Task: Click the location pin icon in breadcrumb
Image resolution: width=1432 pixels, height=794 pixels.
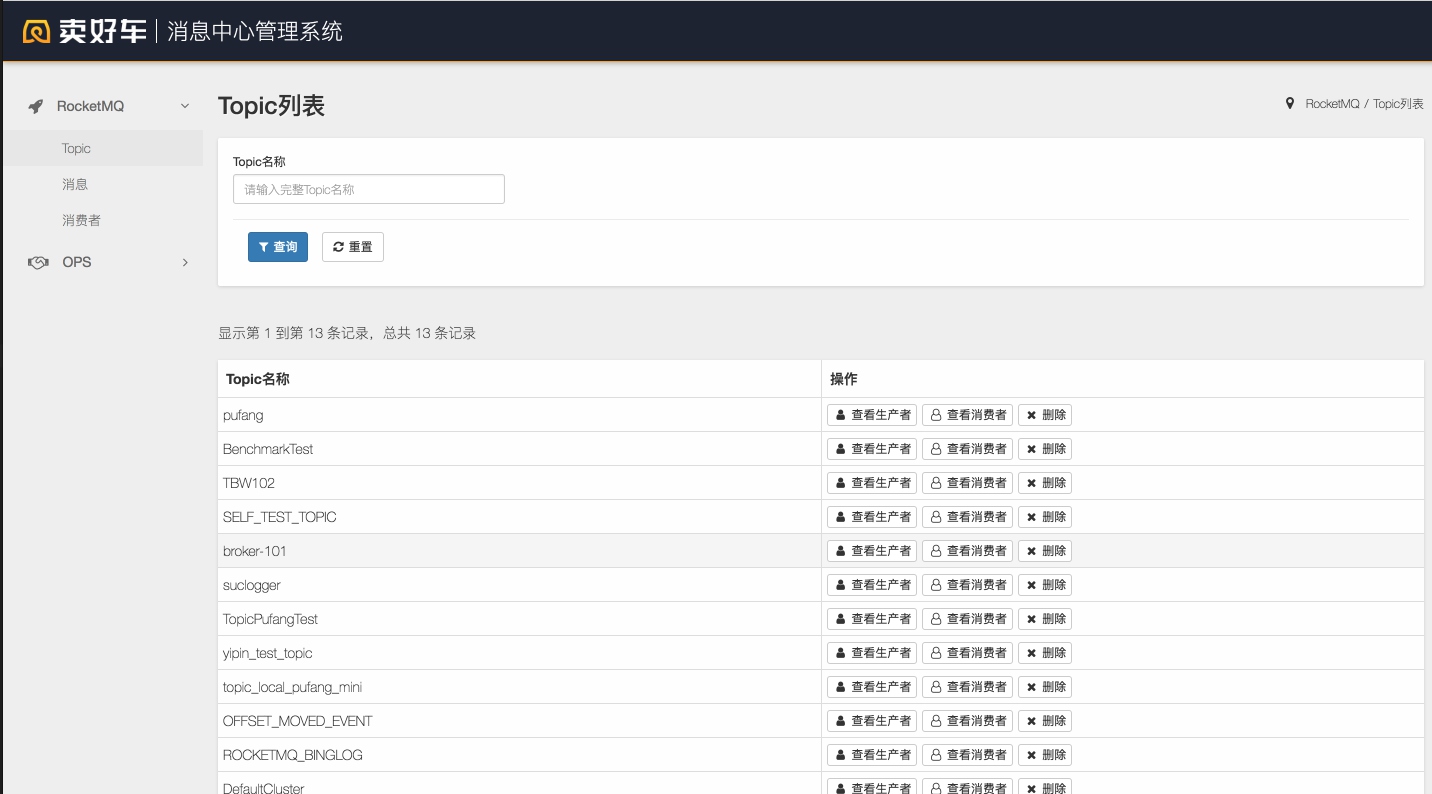Action: pos(1290,103)
